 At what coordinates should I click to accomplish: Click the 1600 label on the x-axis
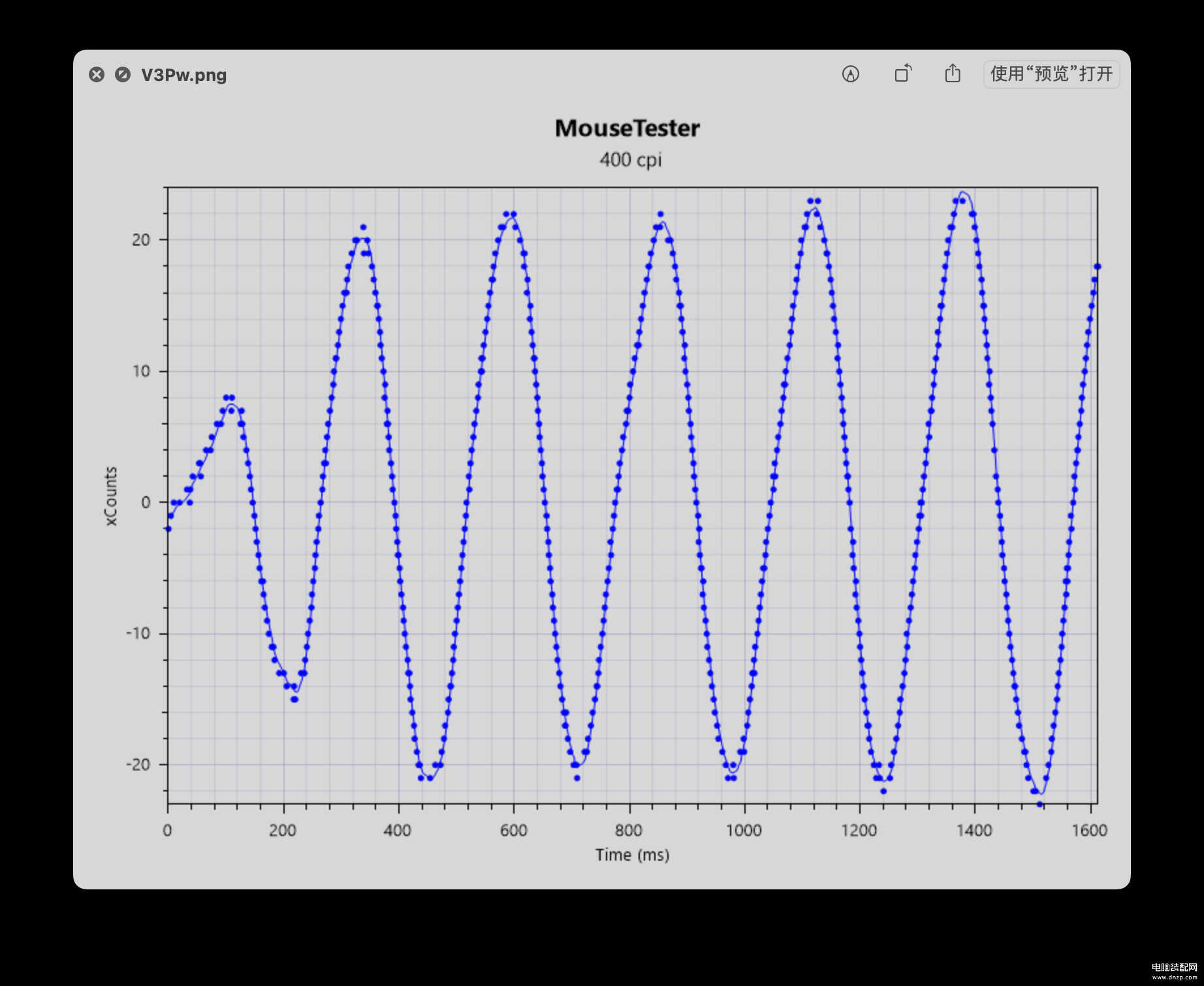click(x=1089, y=830)
